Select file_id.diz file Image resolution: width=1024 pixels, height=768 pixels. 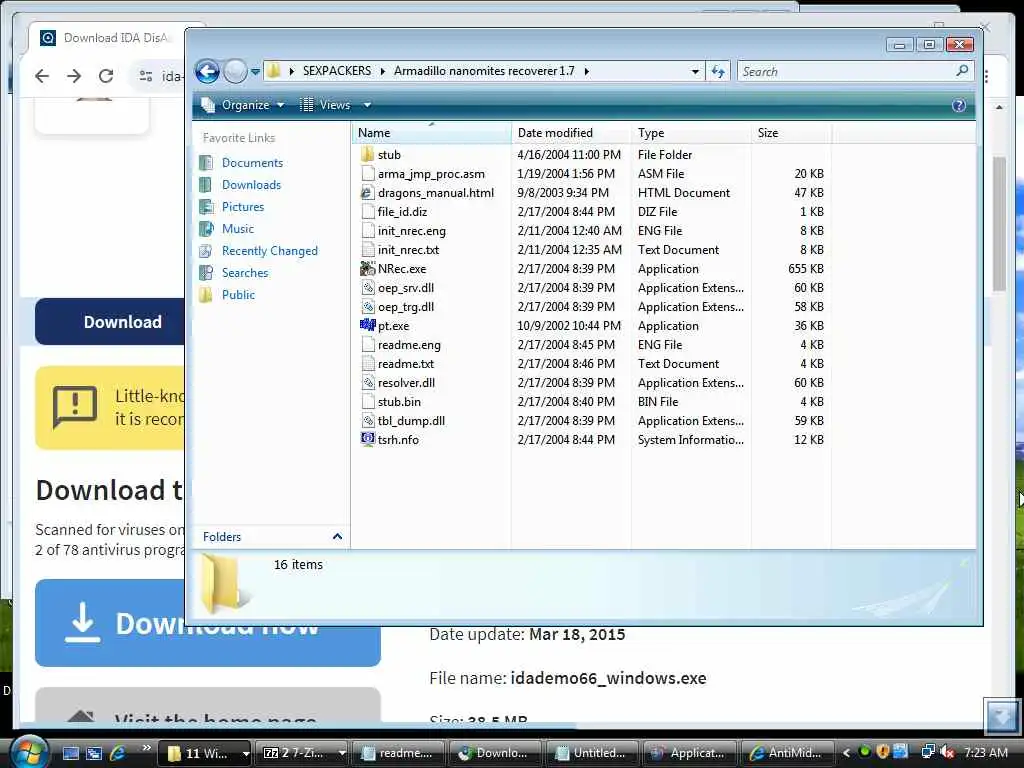(402, 212)
